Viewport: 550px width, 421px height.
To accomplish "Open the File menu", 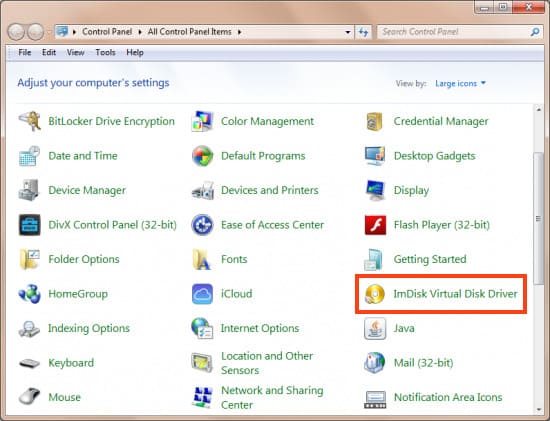I will (x=25, y=52).
